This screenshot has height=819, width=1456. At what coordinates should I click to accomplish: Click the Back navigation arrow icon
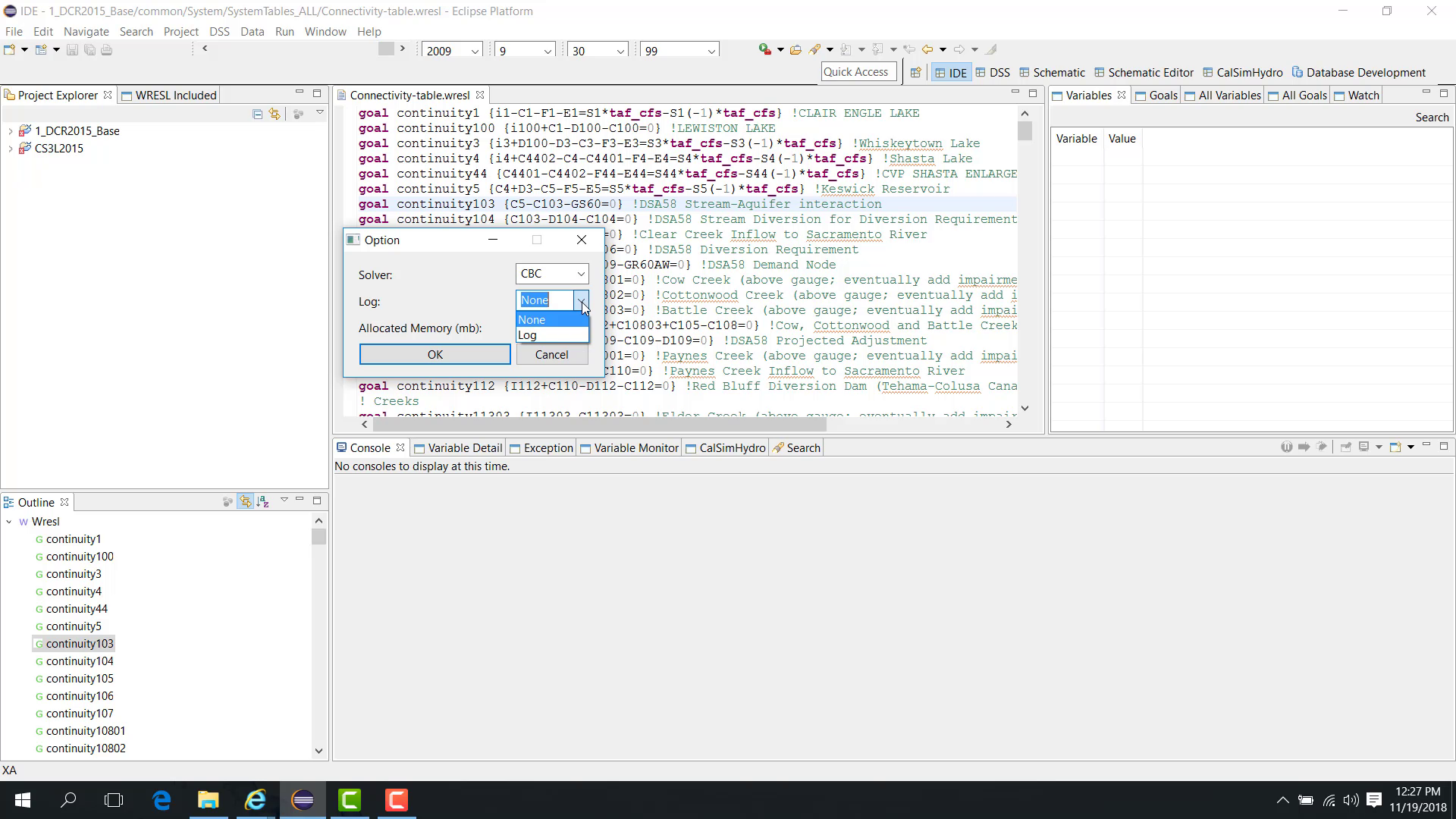[927, 50]
